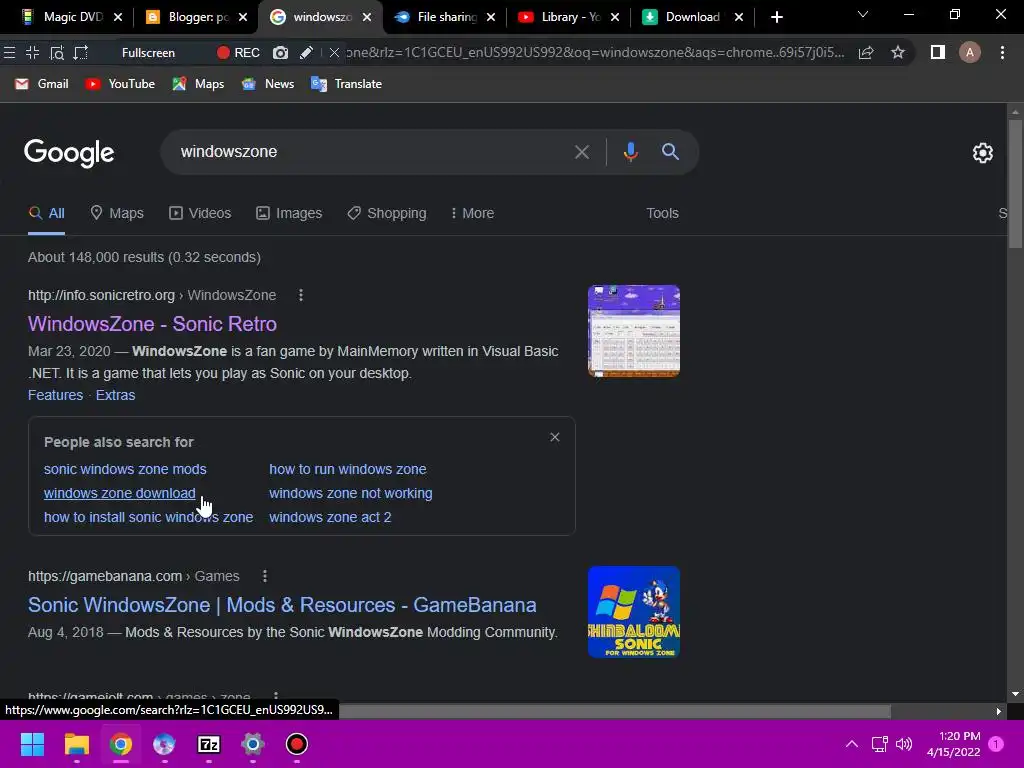Open Maps bookmark in bookmarks bar
Image resolution: width=1024 pixels, height=768 pixels.
pos(198,84)
